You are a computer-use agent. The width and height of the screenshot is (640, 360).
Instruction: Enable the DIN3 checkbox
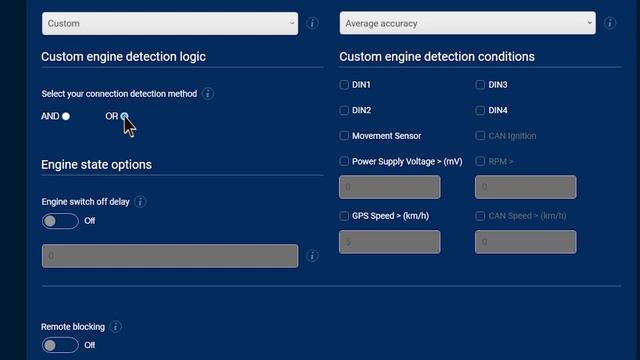point(480,85)
